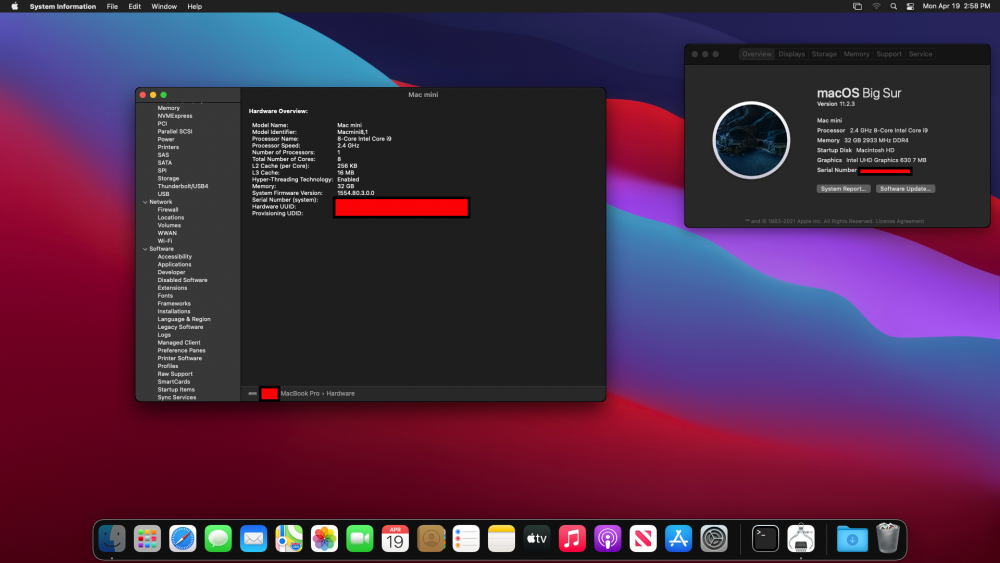Click the macOS Big Sur artwork thumbnail
Screen dimensions: 1000x563
coord(751,140)
